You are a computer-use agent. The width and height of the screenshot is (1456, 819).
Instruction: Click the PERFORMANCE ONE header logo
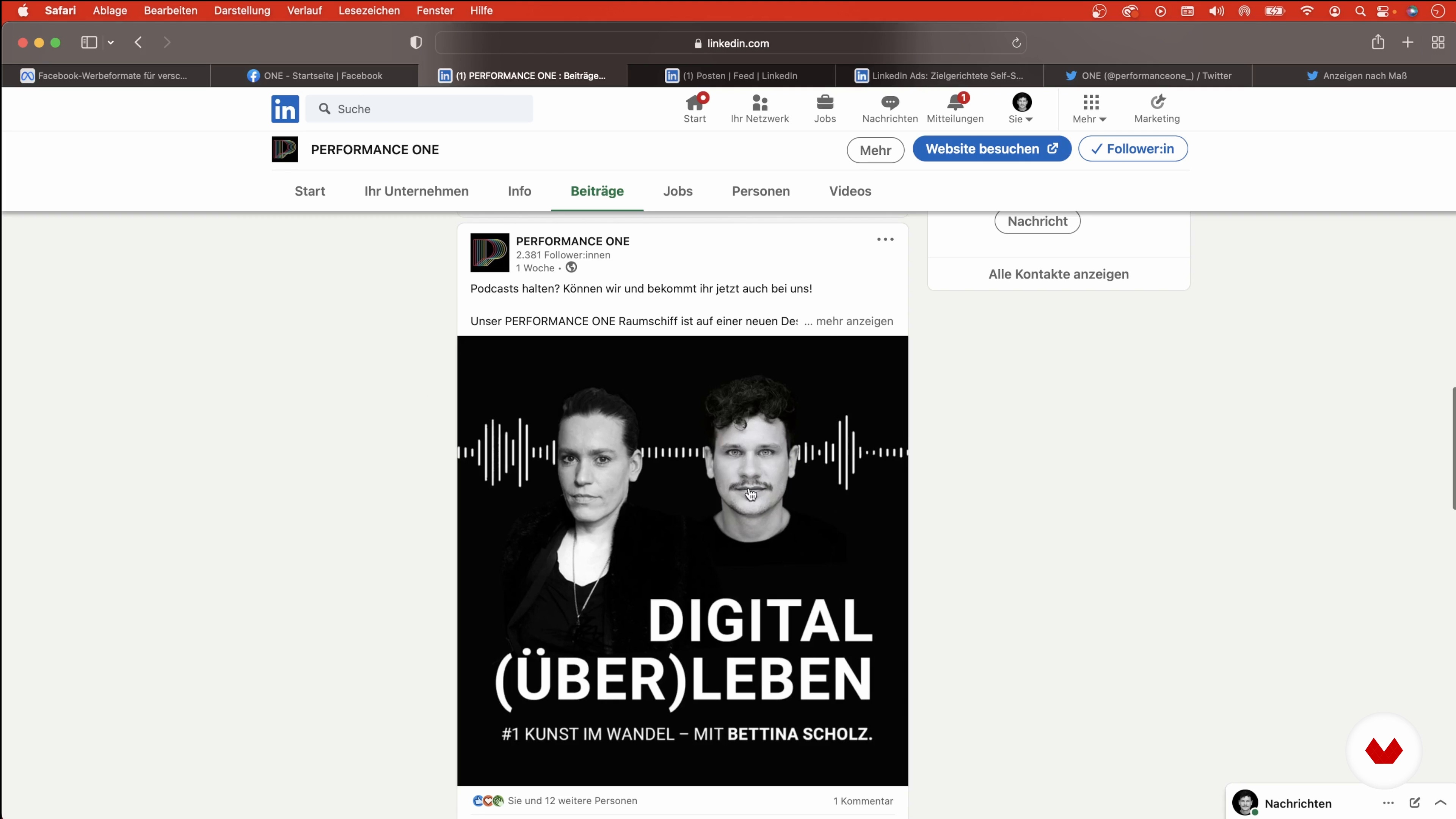285,149
